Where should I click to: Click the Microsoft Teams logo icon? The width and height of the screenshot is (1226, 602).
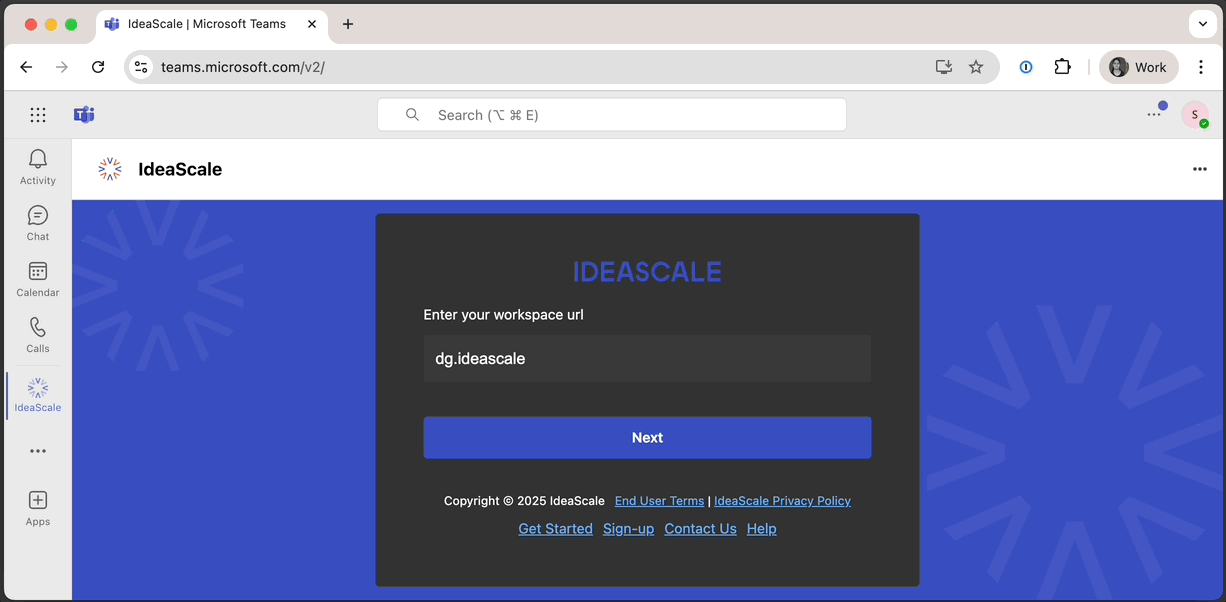84,114
